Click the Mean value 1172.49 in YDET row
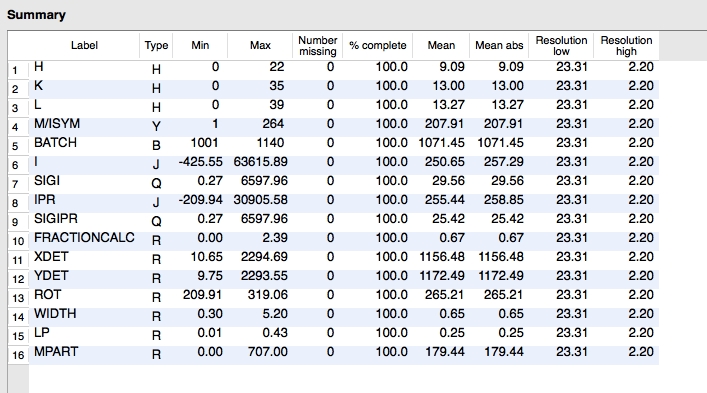Viewport: 707px width, 393px height. (441, 276)
